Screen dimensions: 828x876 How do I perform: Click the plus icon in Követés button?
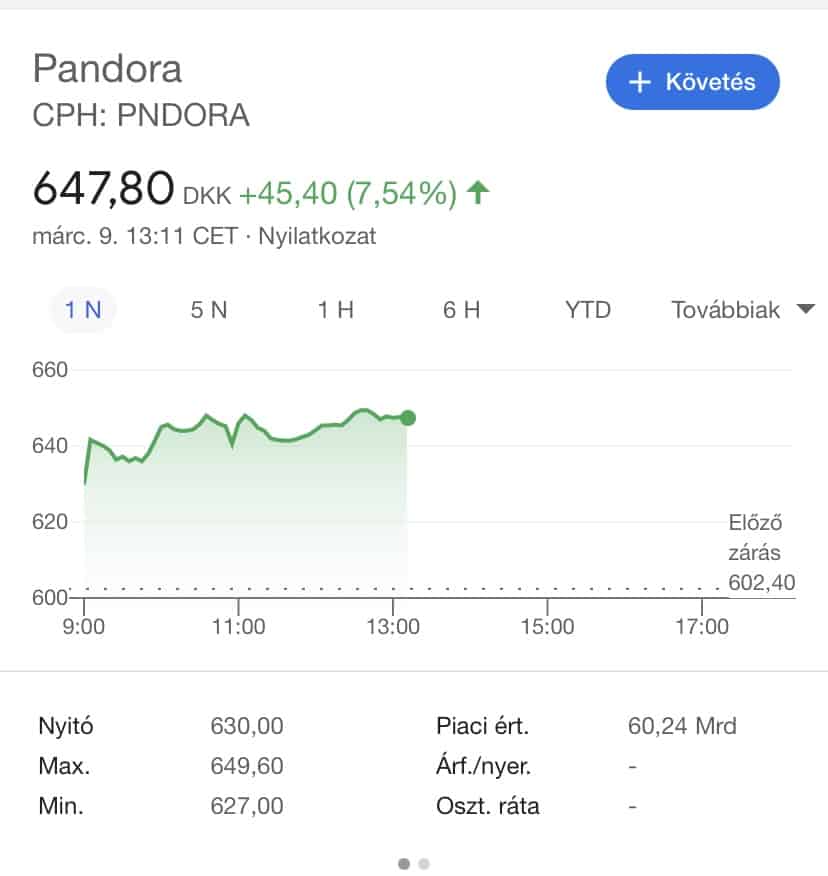point(640,82)
